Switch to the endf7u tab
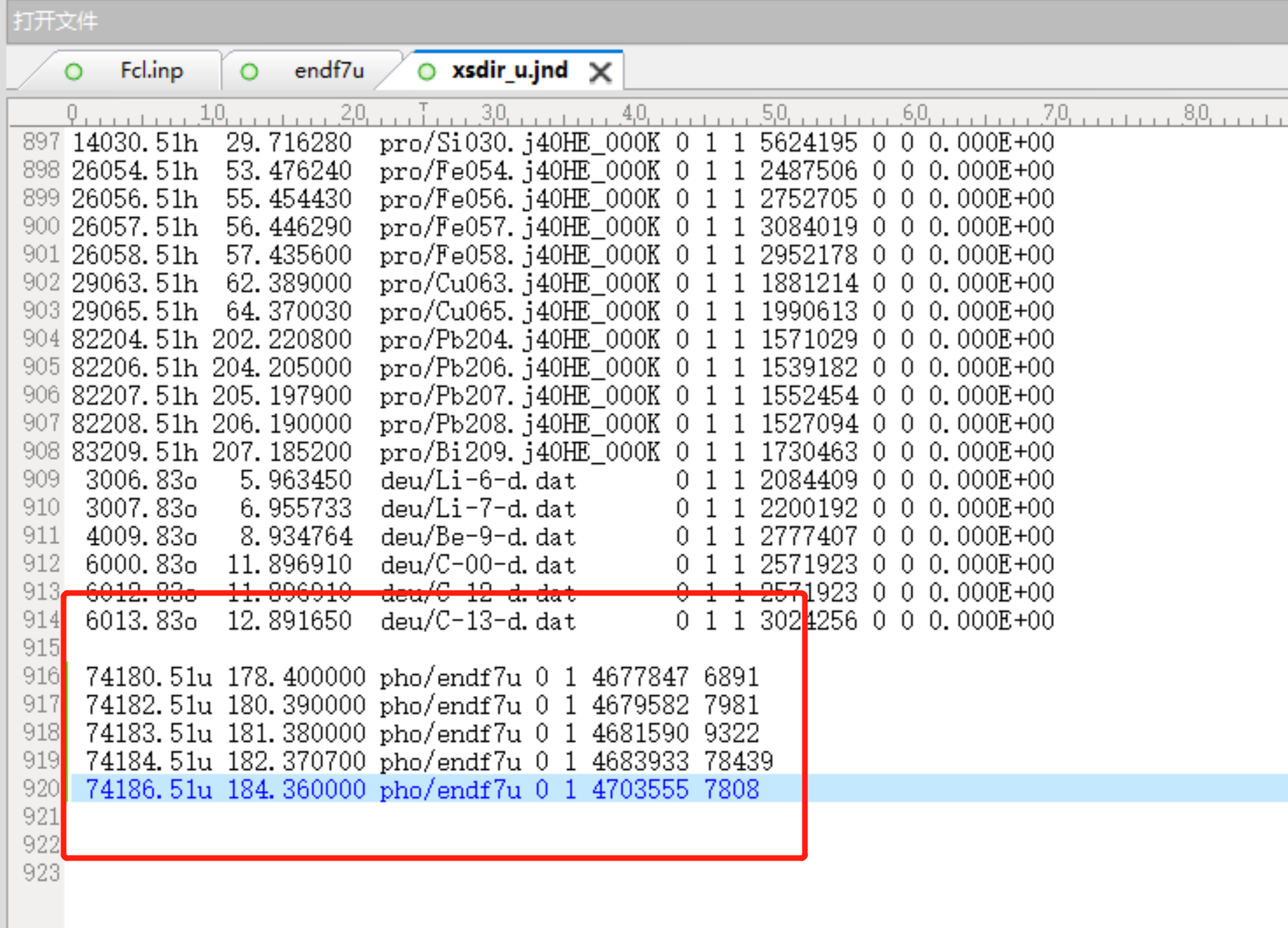This screenshot has height=928, width=1288. 329,71
